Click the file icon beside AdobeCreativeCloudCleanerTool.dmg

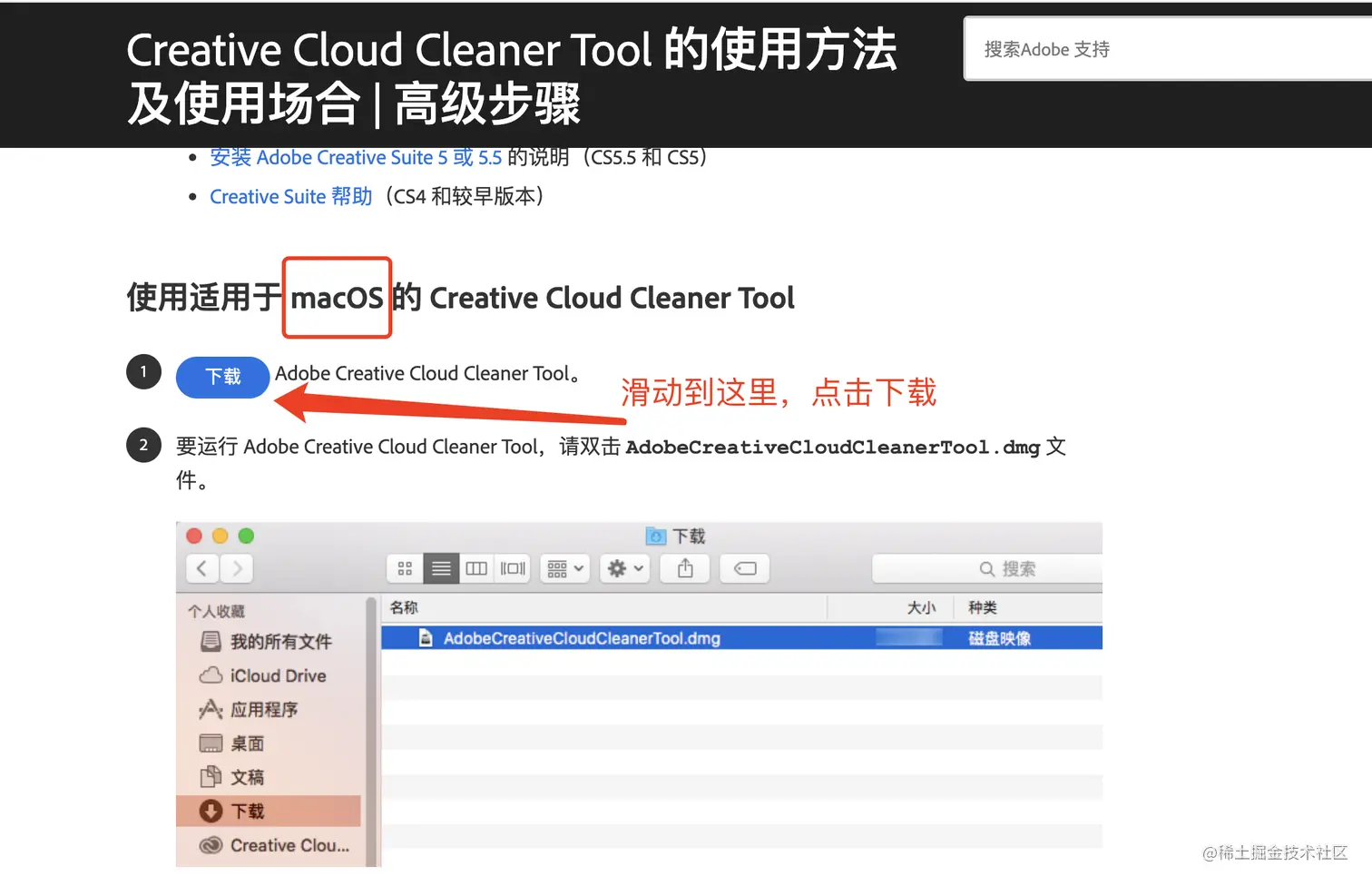[x=426, y=638]
